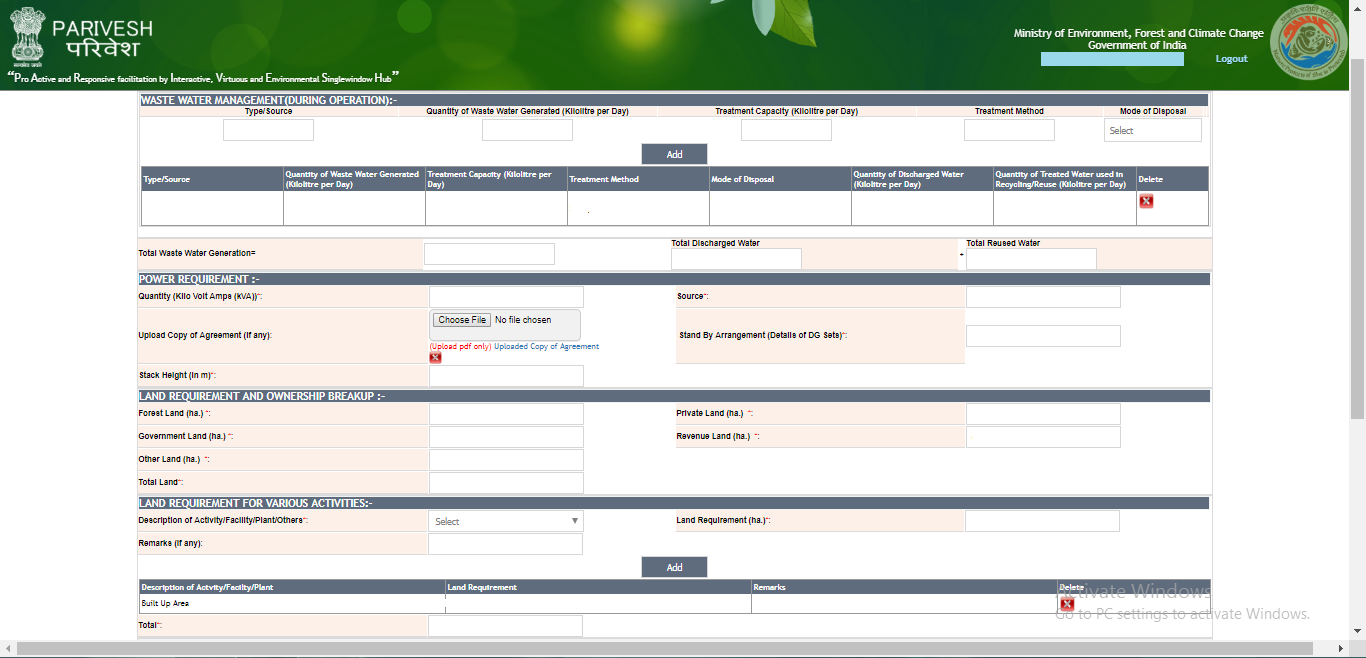The height and width of the screenshot is (658, 1366).
Task: Click the Ministry of Environment circular emblem
Action: (x=1308, y=41)
